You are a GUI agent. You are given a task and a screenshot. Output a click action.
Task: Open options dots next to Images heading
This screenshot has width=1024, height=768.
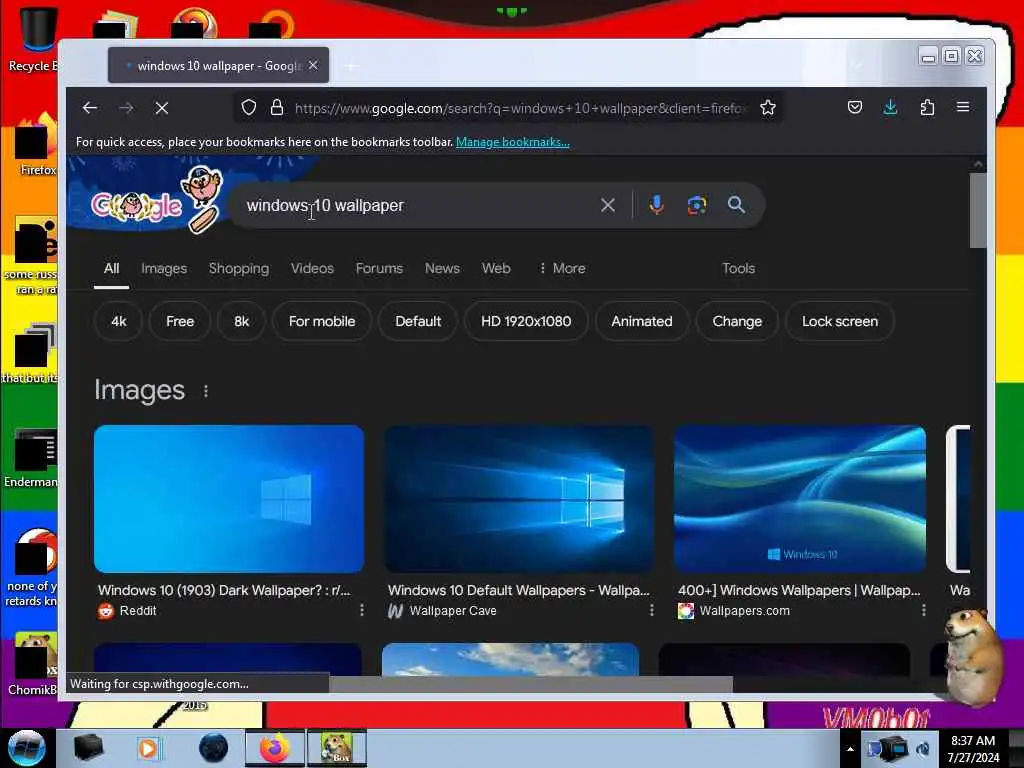pyautogui.click(x=206, y=391)
